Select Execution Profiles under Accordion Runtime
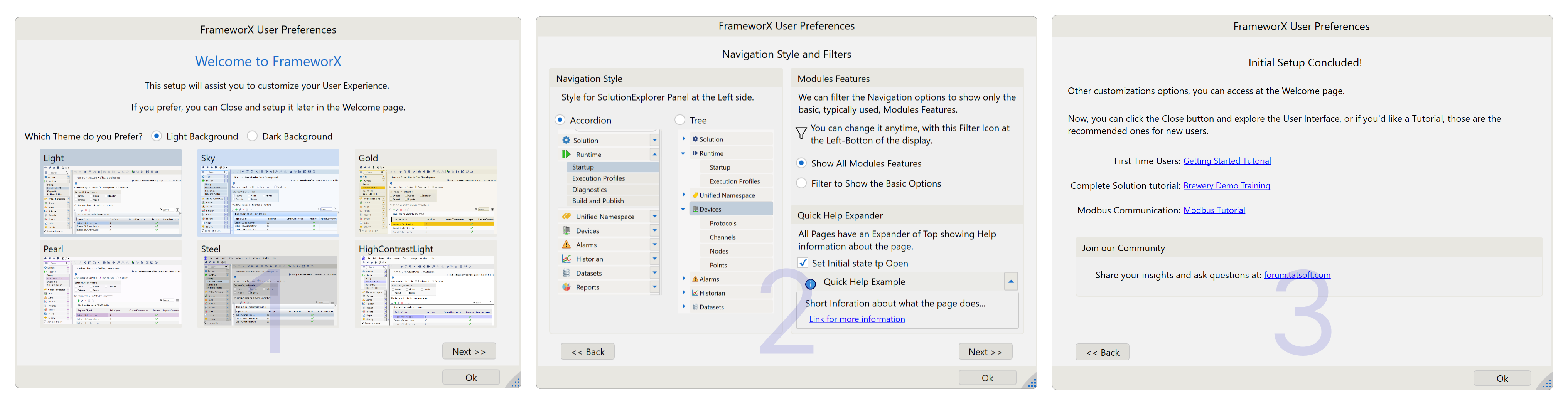The image size is (1568, 405). pyautogui.click(x=599, y=178)
